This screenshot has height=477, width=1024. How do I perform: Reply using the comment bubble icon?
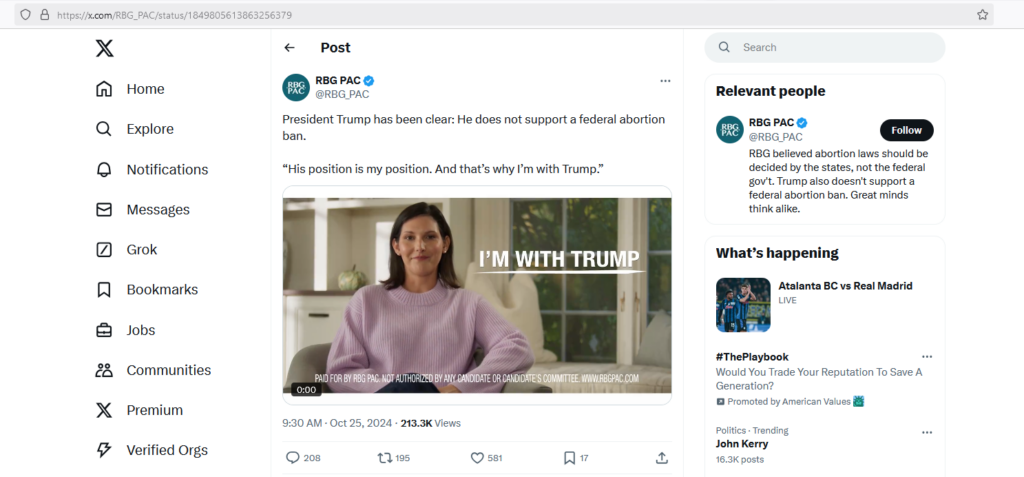point(293,457)
